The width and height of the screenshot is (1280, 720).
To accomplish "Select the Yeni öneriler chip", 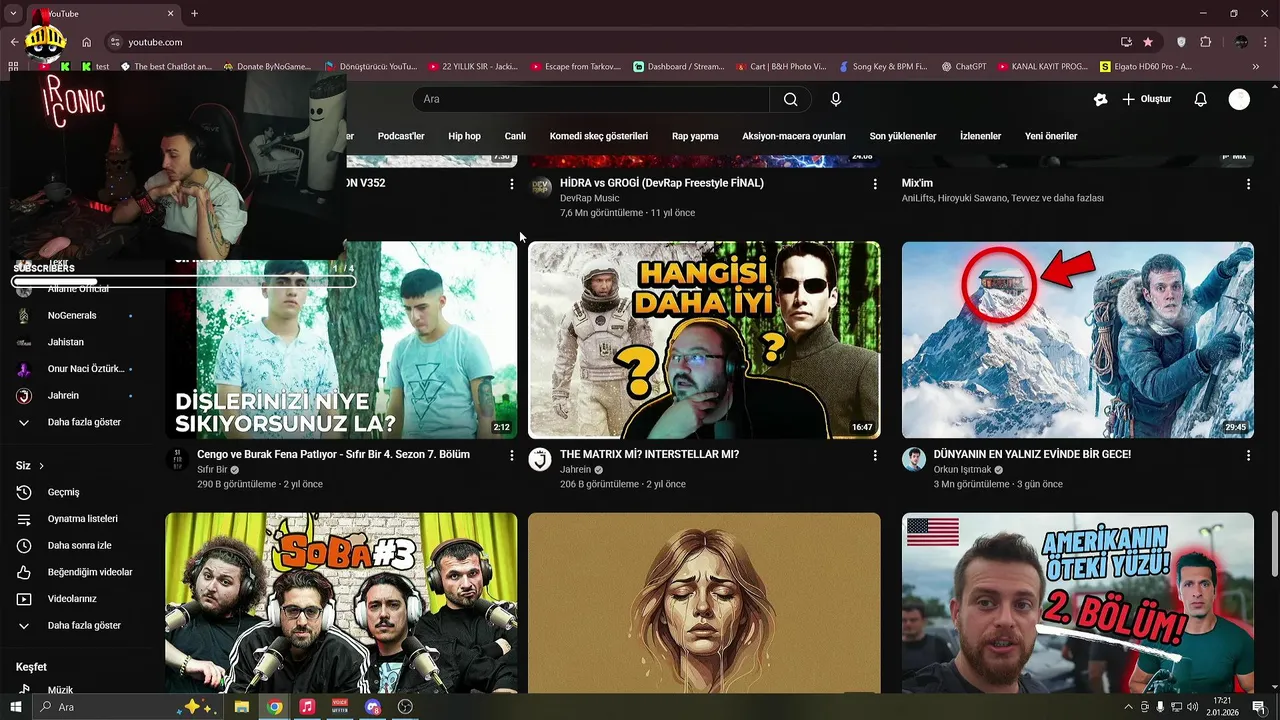I will coord(1051,136).
